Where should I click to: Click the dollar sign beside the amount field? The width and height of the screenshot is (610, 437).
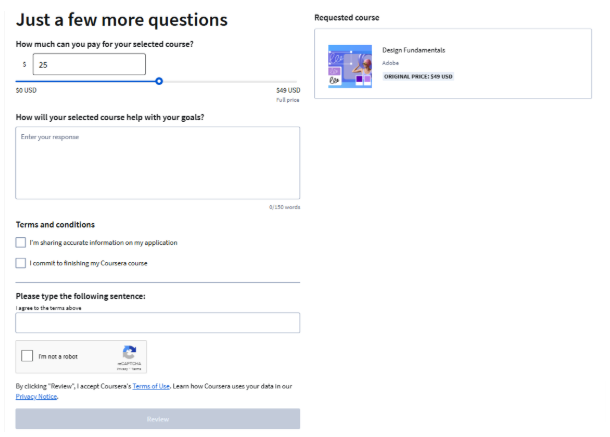[25, 64]
